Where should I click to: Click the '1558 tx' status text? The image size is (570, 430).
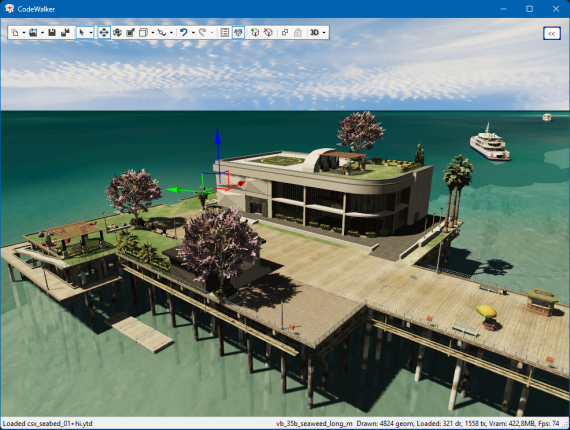coord(474,423)
